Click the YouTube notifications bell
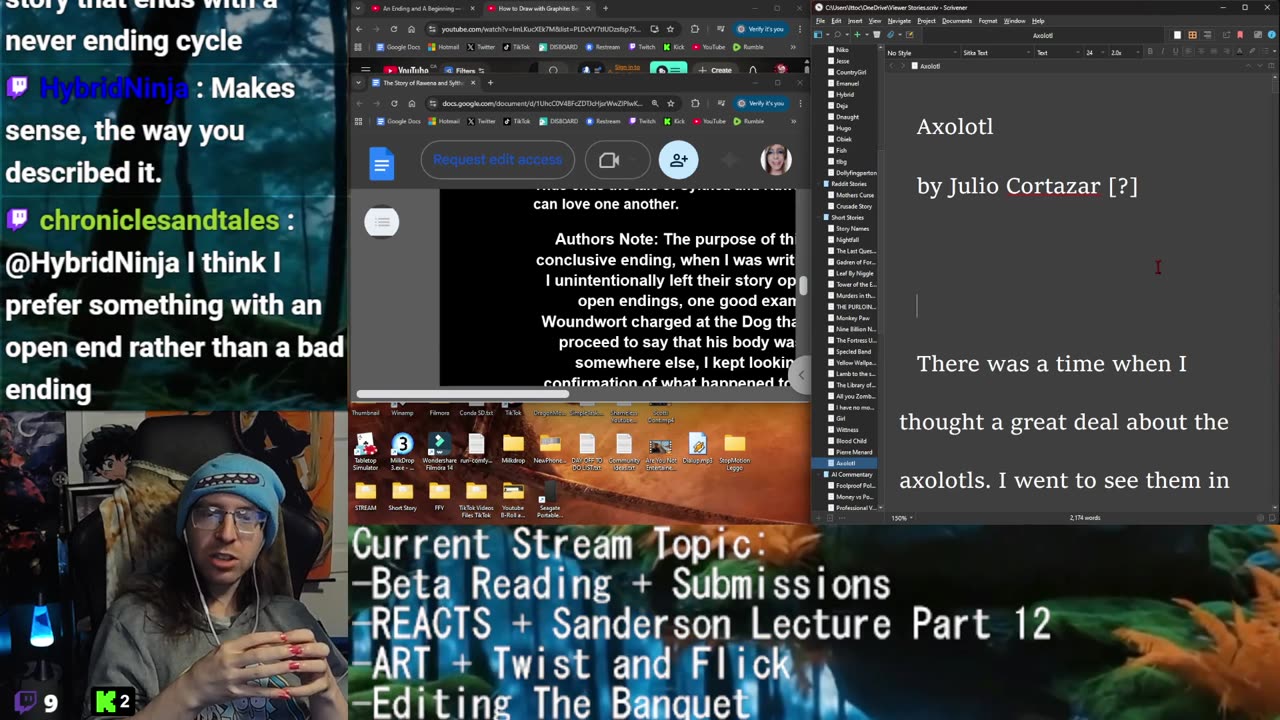The width and height of the screenshot is (1280, 720). coord(753,70)
